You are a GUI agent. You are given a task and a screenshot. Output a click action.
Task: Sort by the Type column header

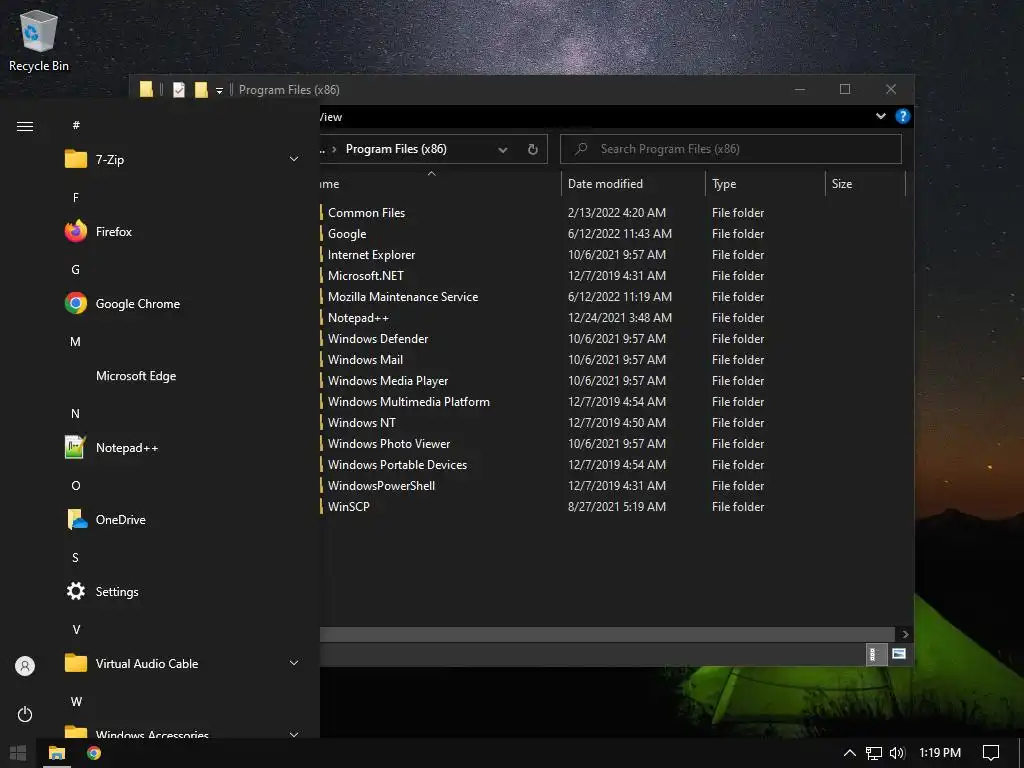click(765, 184)
